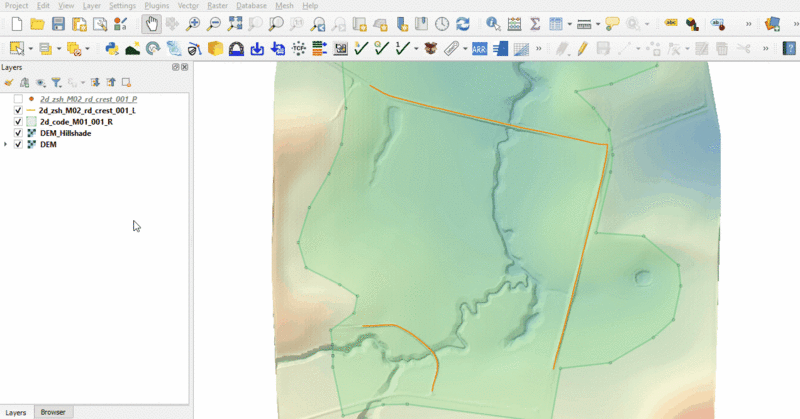Open the Select Features tool dropdown arrow
Image resolution: width=800 pixels, height=419 pixels.
[x=31, y=47]
